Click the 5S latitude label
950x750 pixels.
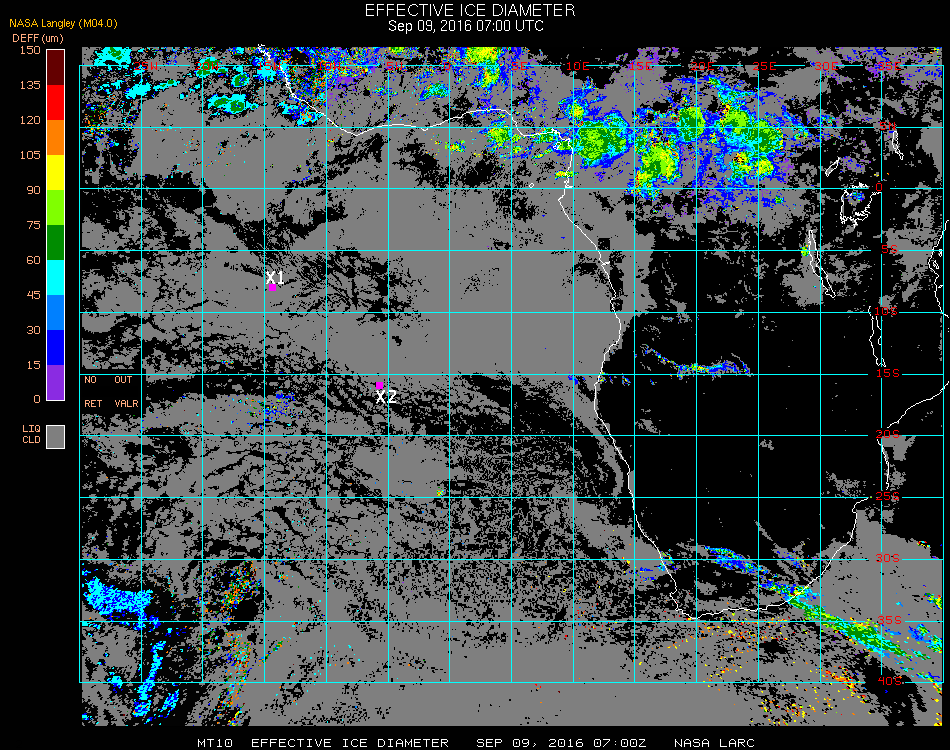click(889, 250)
